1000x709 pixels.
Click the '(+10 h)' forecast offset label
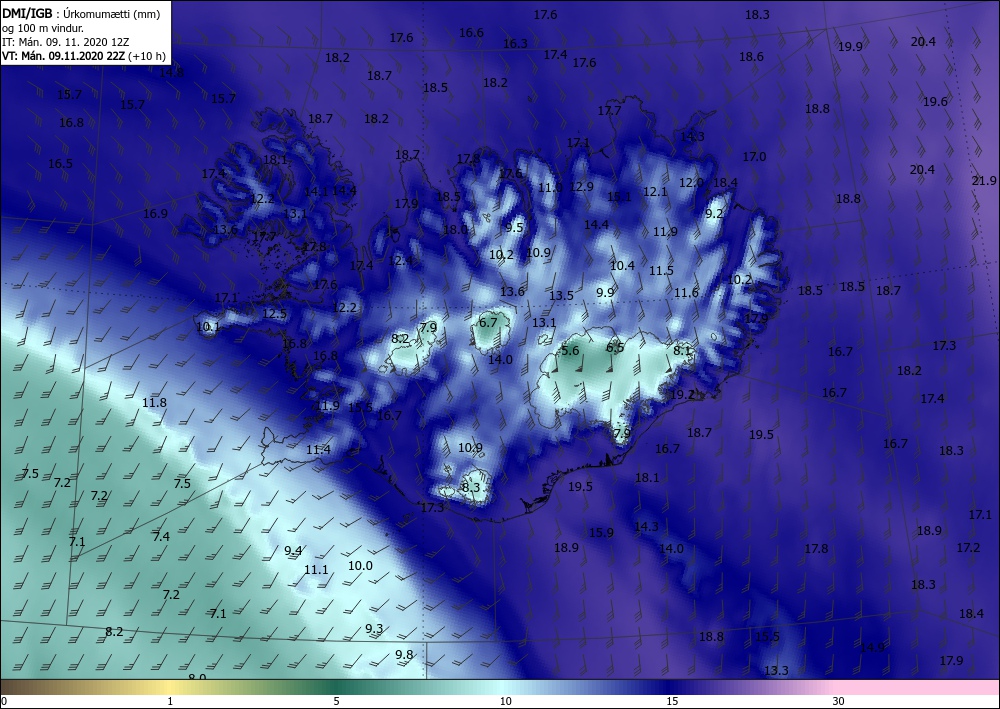click(x=147, y=56)
